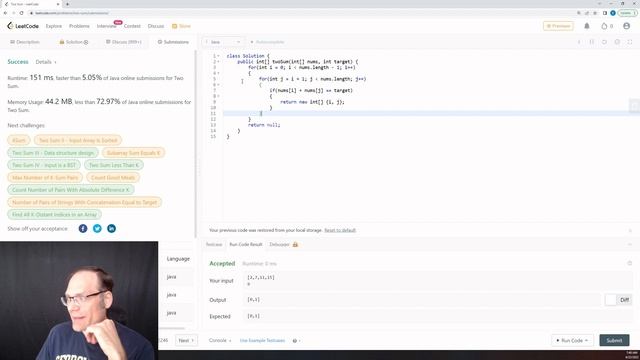The height and width of the screenshot is (360, 640).
Task: Open the Java language dropdown
Action: 223,42
